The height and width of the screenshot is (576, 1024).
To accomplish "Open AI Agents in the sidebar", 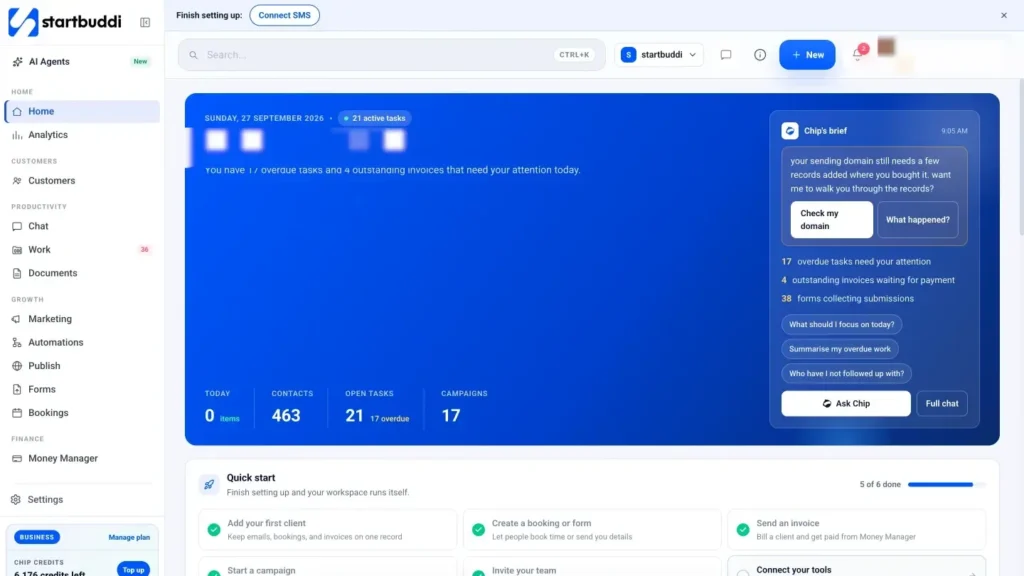I will tap(82, 61).
